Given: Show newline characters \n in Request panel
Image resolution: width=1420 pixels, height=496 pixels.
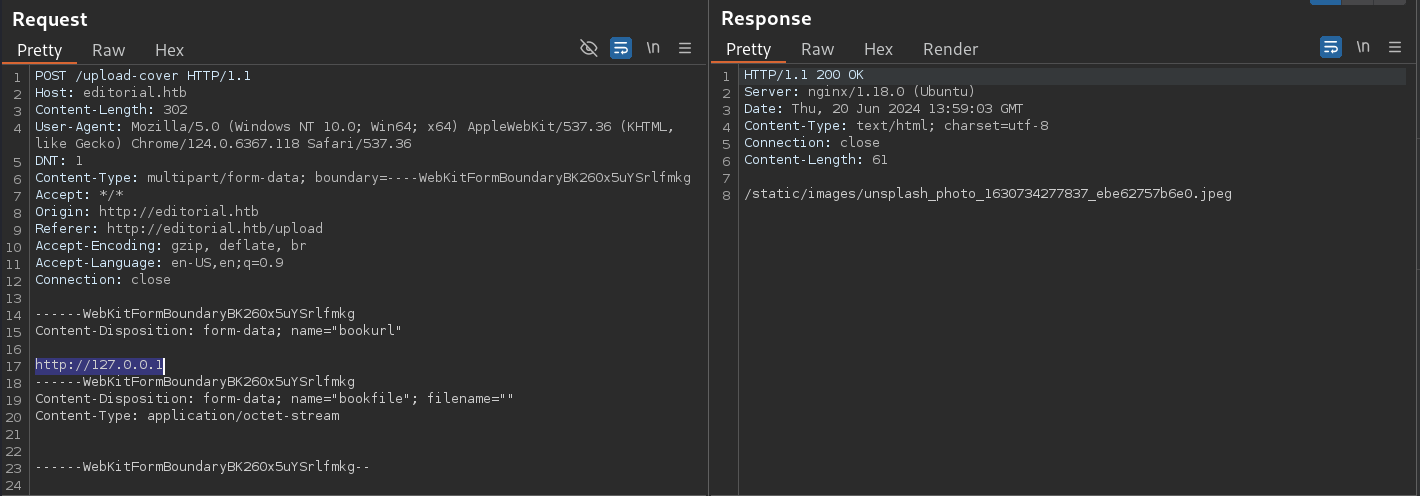Looking at the screenshot, I should (653, 48).
